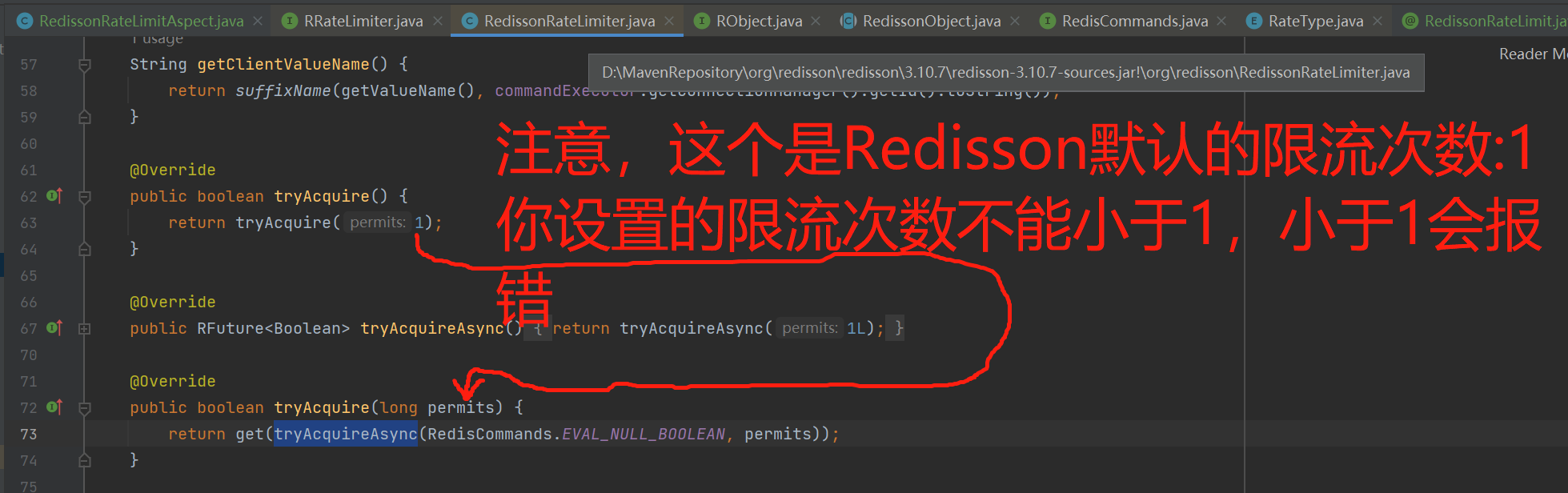Viewport: 1568px width, 493px height.
Task: Click the fold end marker on line 64
Action: tap(84, 249)
